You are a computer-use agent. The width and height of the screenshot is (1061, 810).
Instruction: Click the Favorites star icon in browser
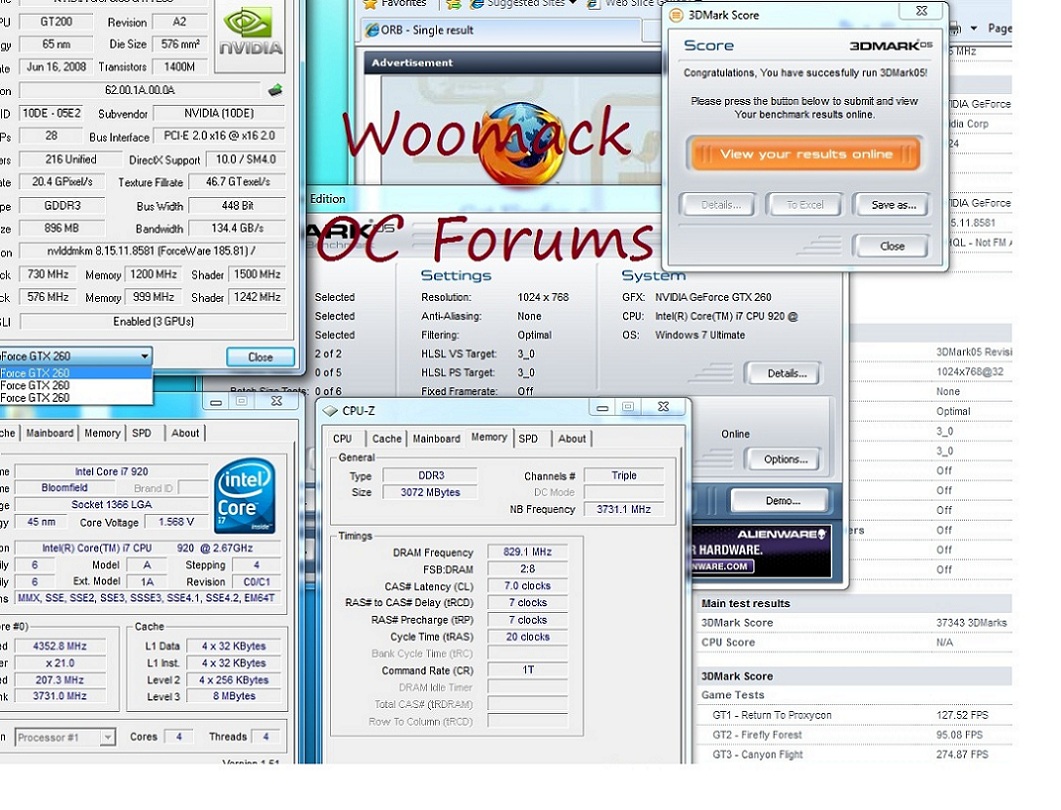pos(370,4)
